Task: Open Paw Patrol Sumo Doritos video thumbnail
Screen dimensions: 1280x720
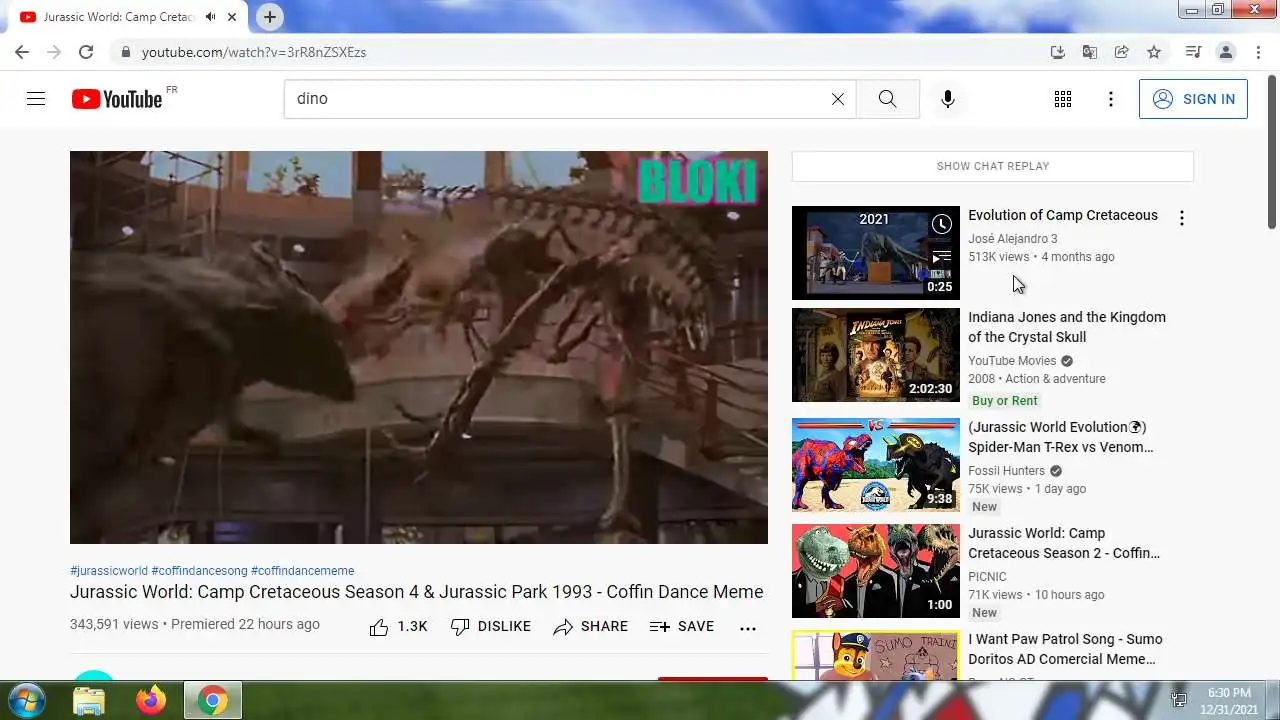Action: [x=876, y=655]
